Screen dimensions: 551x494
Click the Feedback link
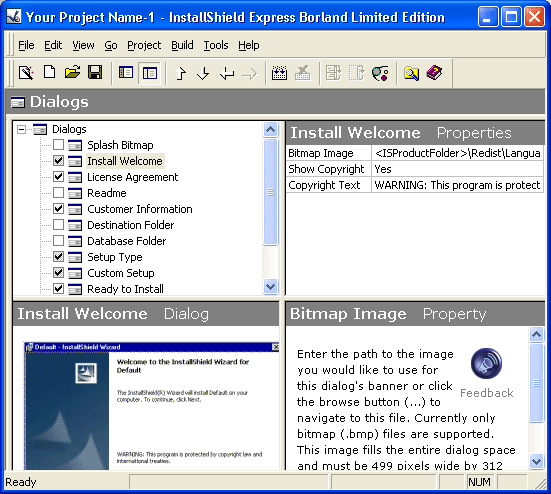click(x=487, y=393)
